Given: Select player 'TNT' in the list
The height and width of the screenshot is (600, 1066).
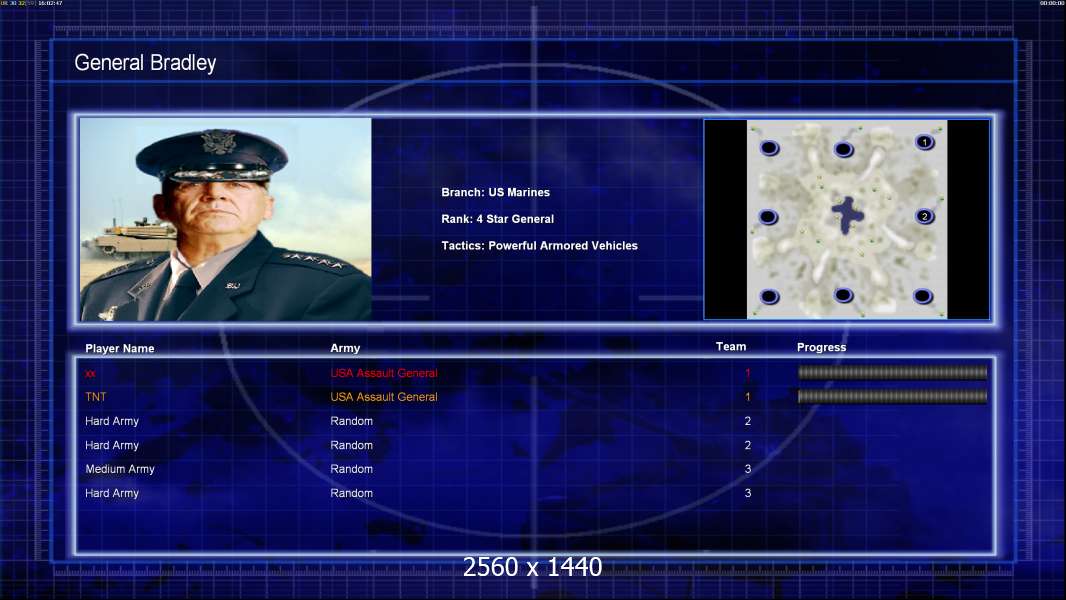Looking at the screenshot, I should (96, 397).
